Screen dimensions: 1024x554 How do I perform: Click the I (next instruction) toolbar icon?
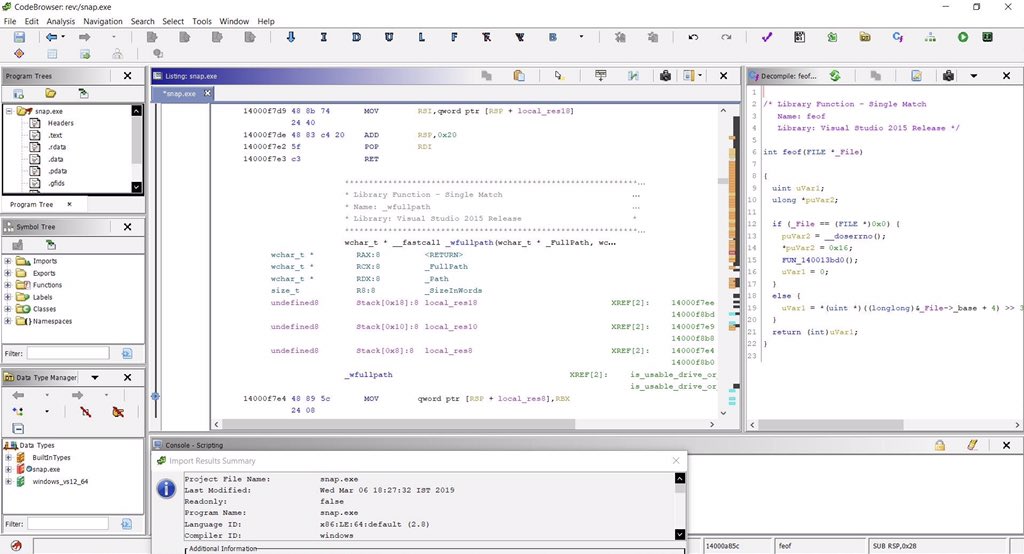pyautogui.click(x=323, y=37)
